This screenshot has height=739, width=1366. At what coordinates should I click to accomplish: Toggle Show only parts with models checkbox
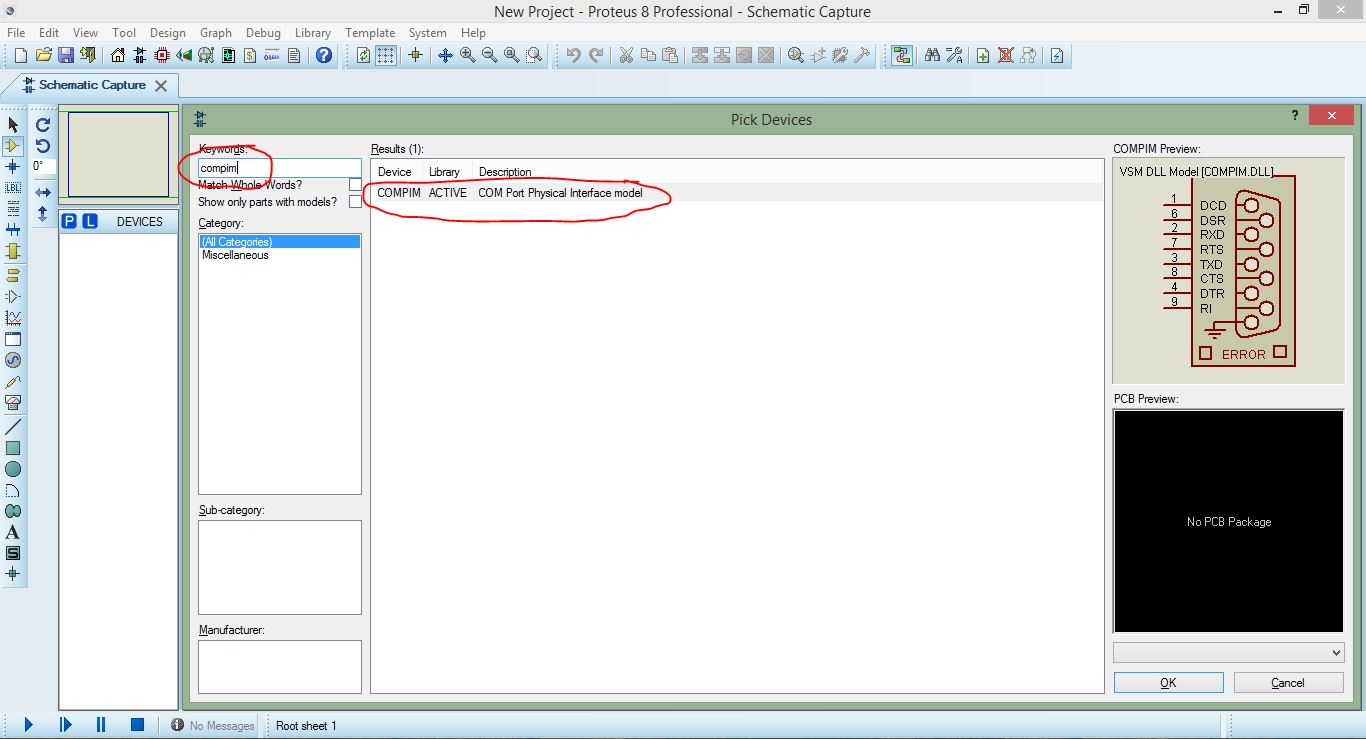point(355,202)
